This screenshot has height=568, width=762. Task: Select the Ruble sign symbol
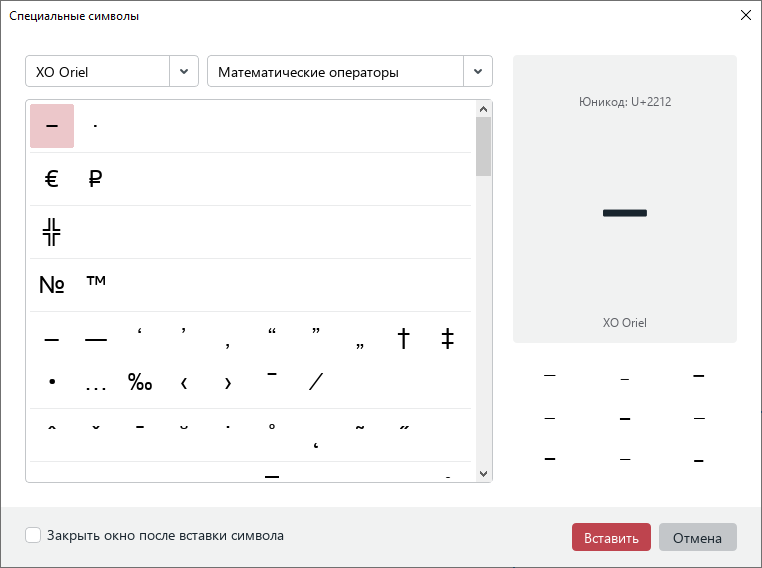click(96, 179)
